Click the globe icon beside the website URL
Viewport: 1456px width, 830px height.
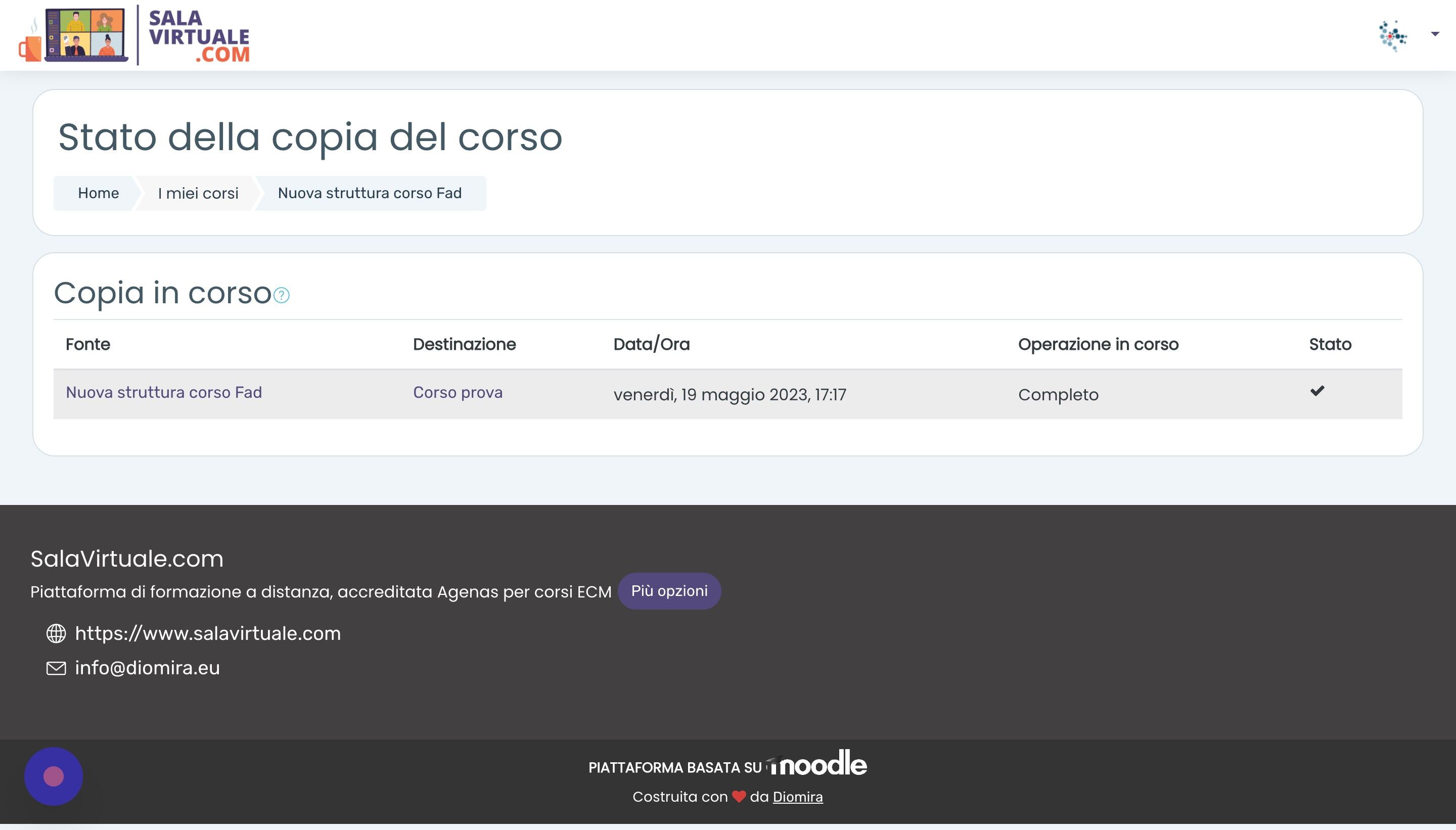[x=56, y=633]
